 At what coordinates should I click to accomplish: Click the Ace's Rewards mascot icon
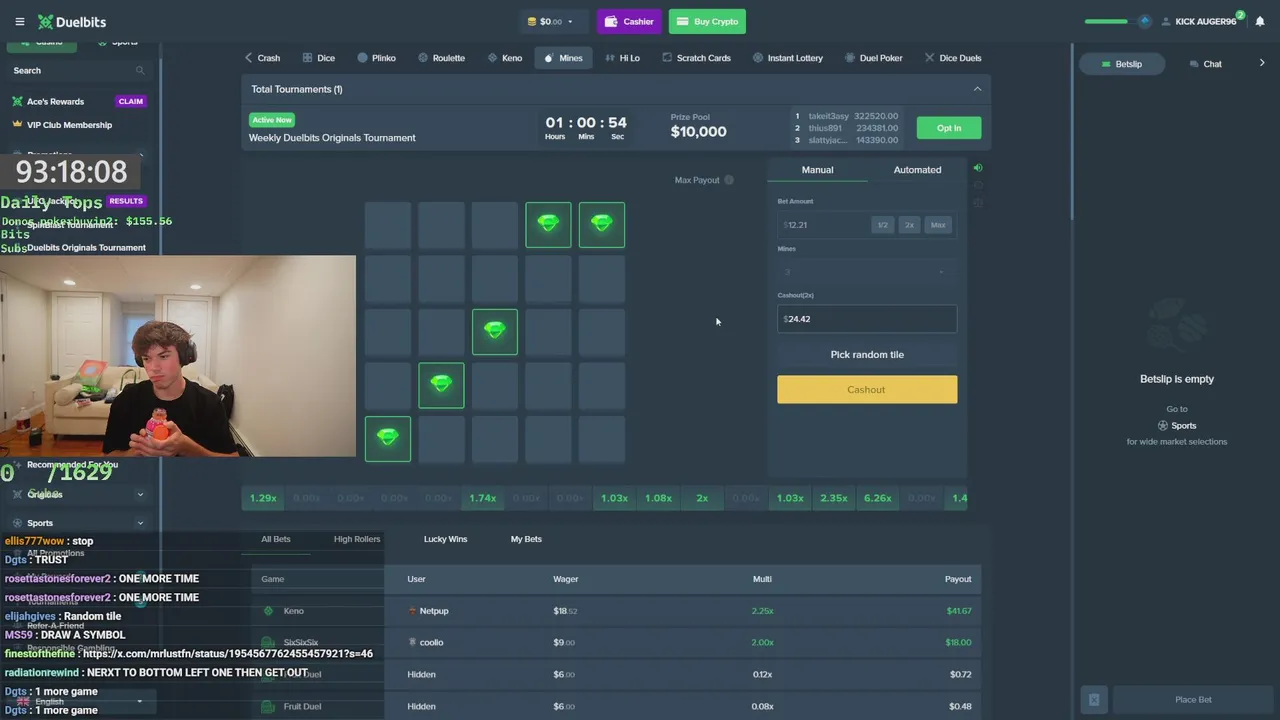pyautogui.click(x=17, y=101)
